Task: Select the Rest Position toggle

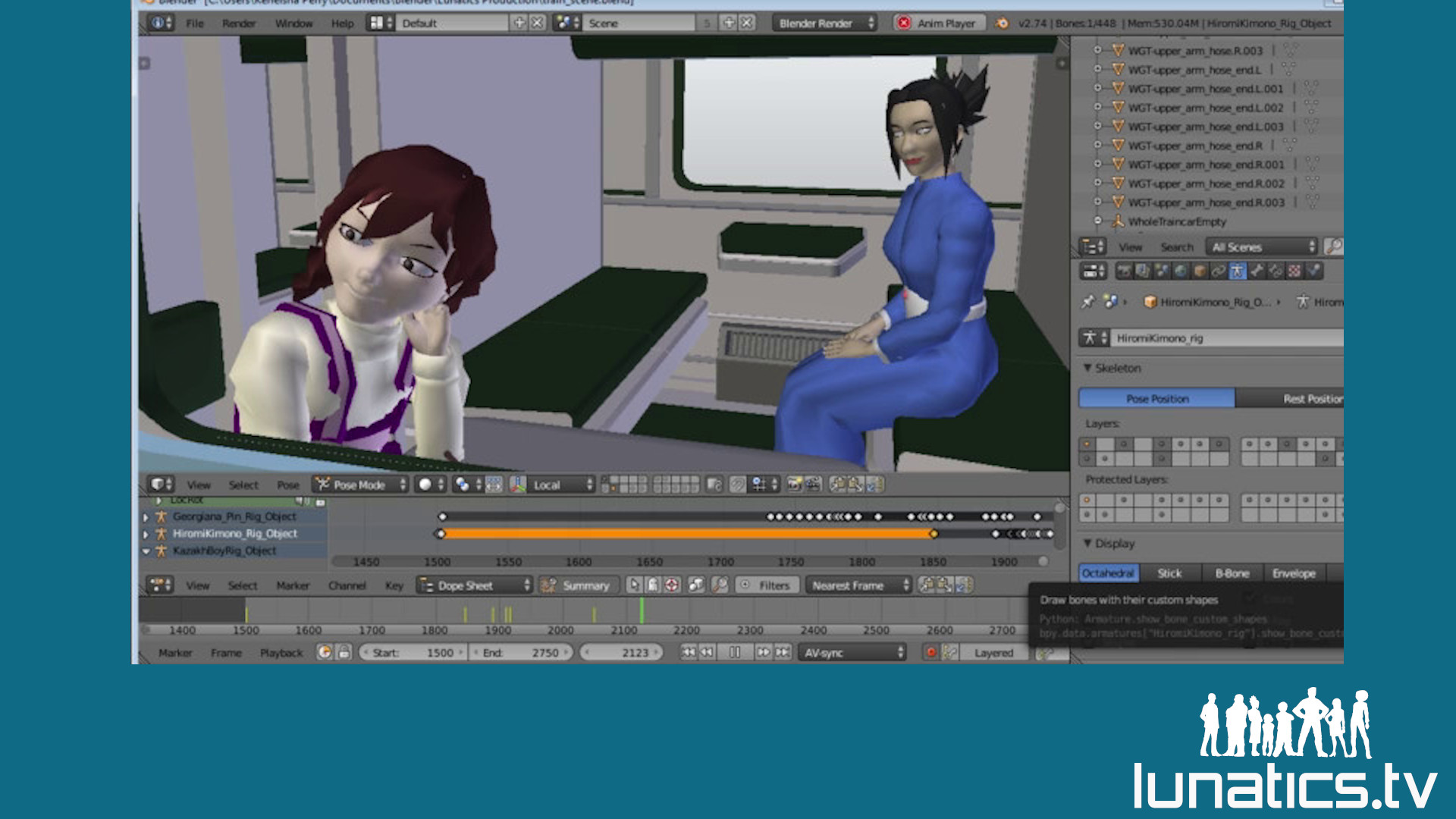Action: [x=1289, y=399]
